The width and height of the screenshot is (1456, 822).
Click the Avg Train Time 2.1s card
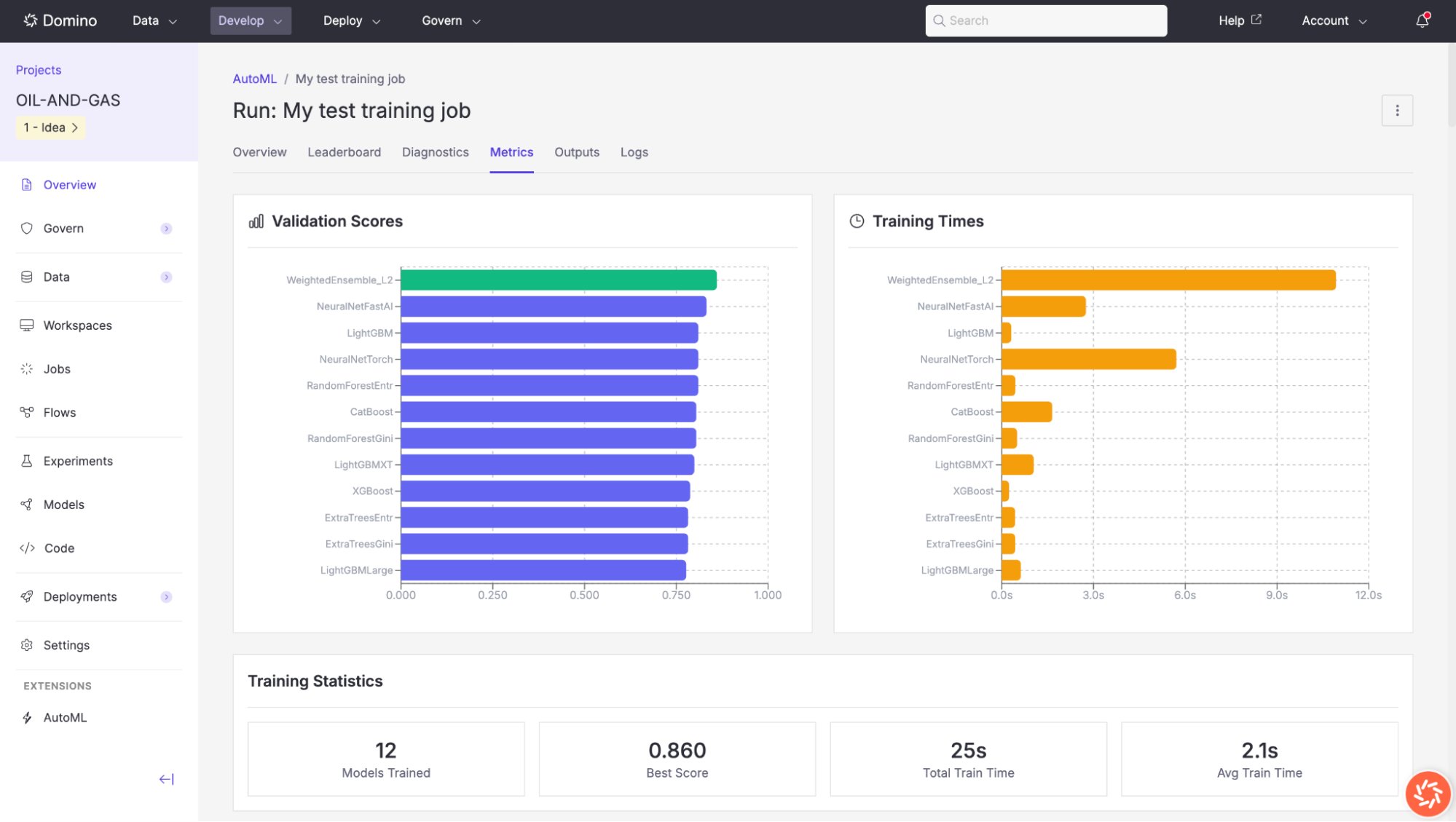[x=1259, y=759]
